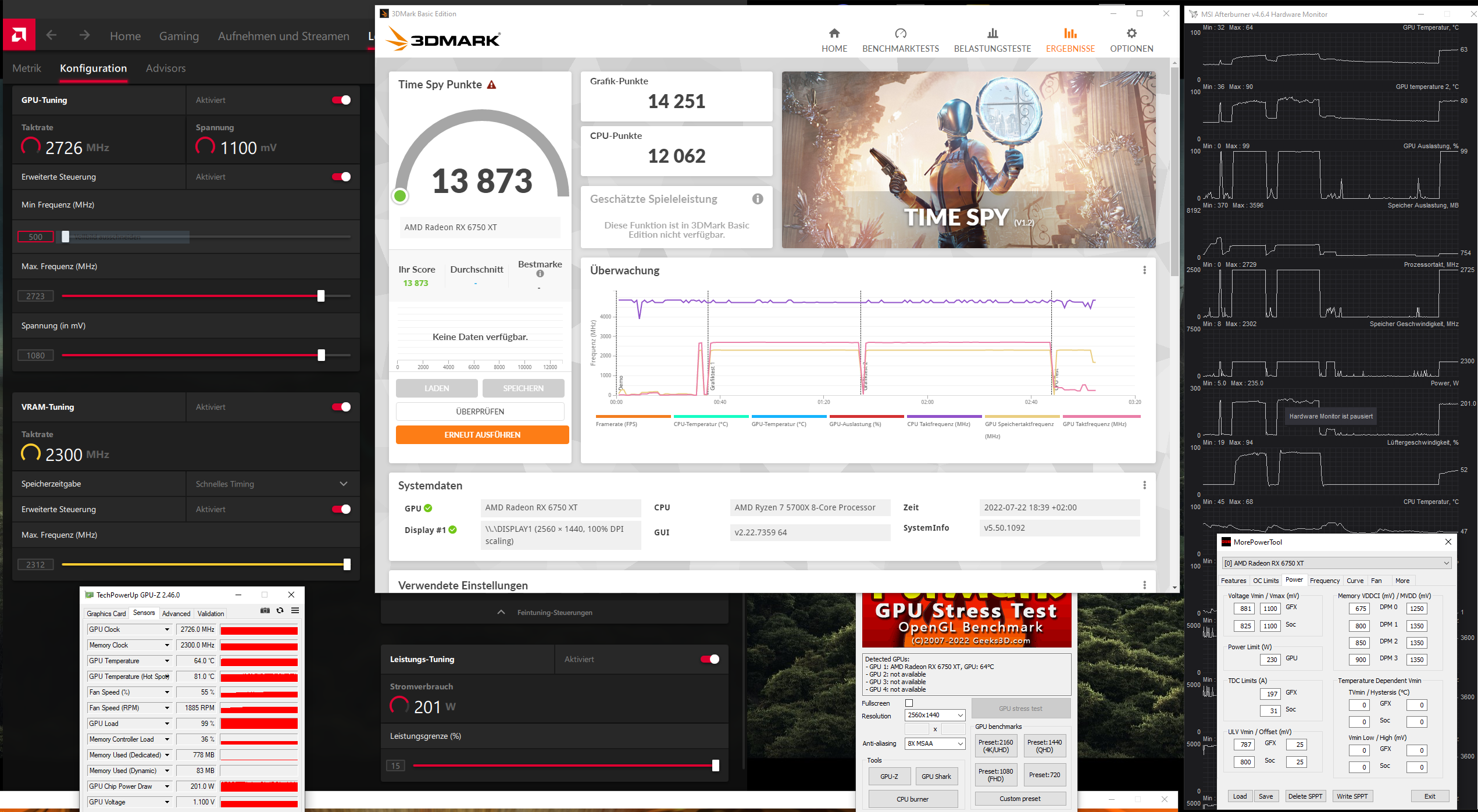The width and height of the screenshot is (1478, 812).
Task: Open the Frequency tab in MorePowerTool
Action: click(x=1325, y=581)
